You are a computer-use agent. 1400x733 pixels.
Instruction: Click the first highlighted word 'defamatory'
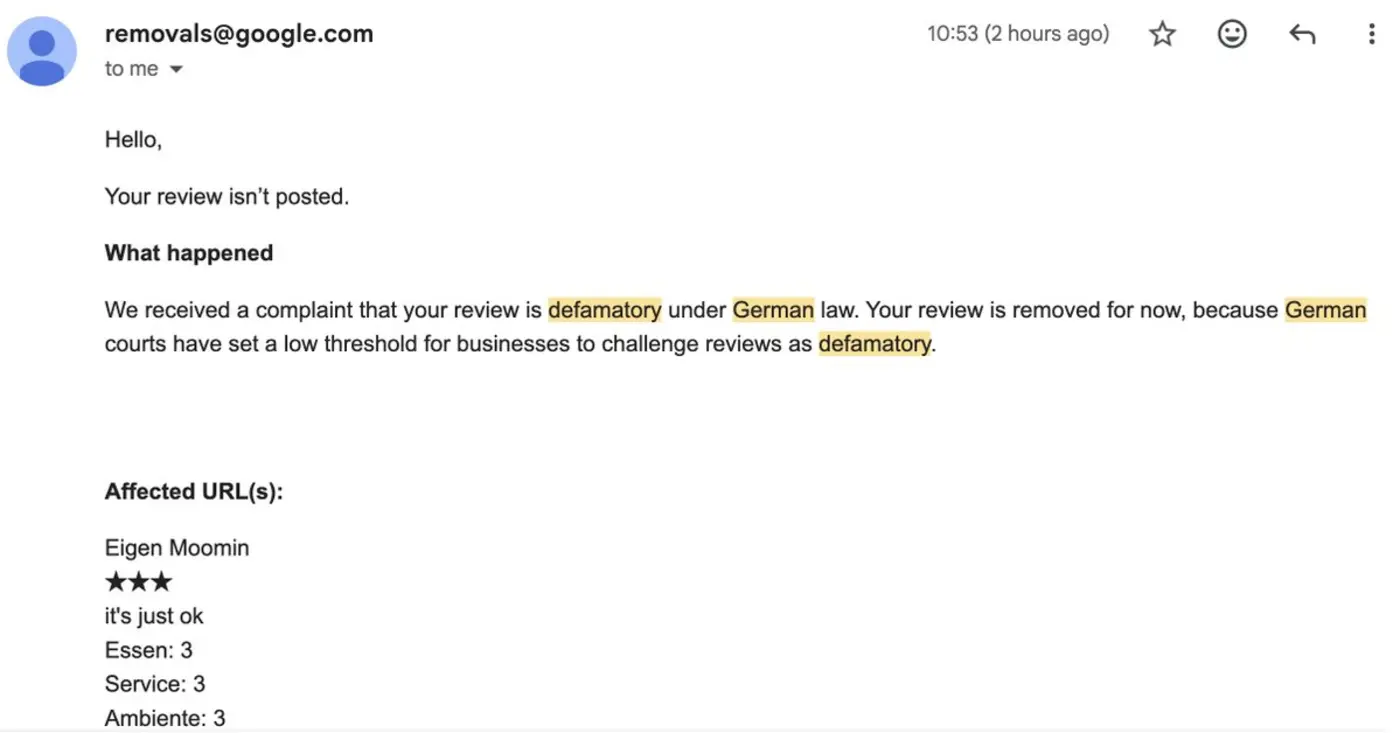pyautogui.click(x=605, y=310)
